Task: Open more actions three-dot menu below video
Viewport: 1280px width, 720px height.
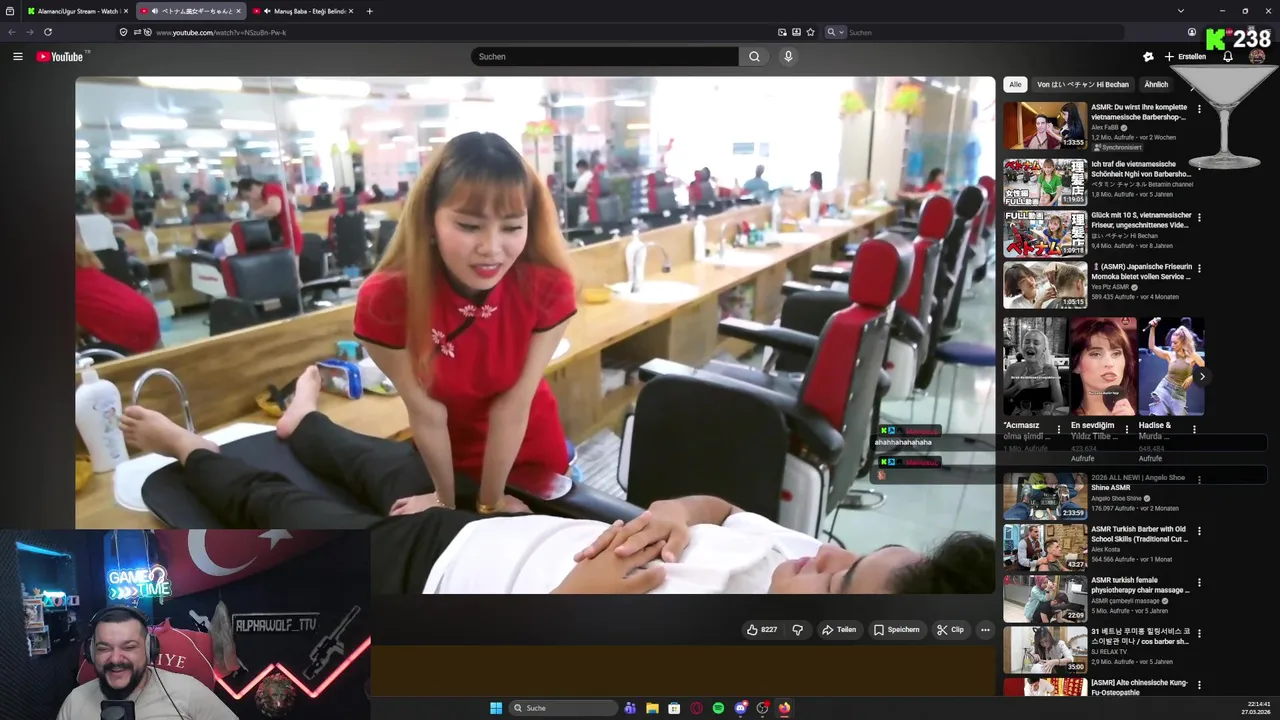Action: coord(985,630)
